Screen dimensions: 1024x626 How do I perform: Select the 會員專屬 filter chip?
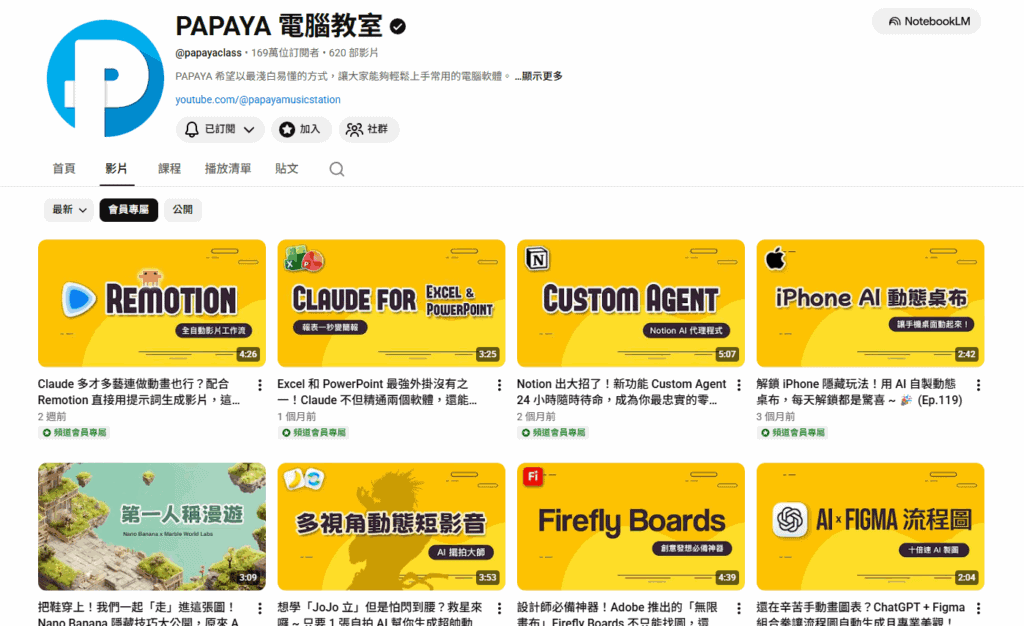tap(129, 210)
